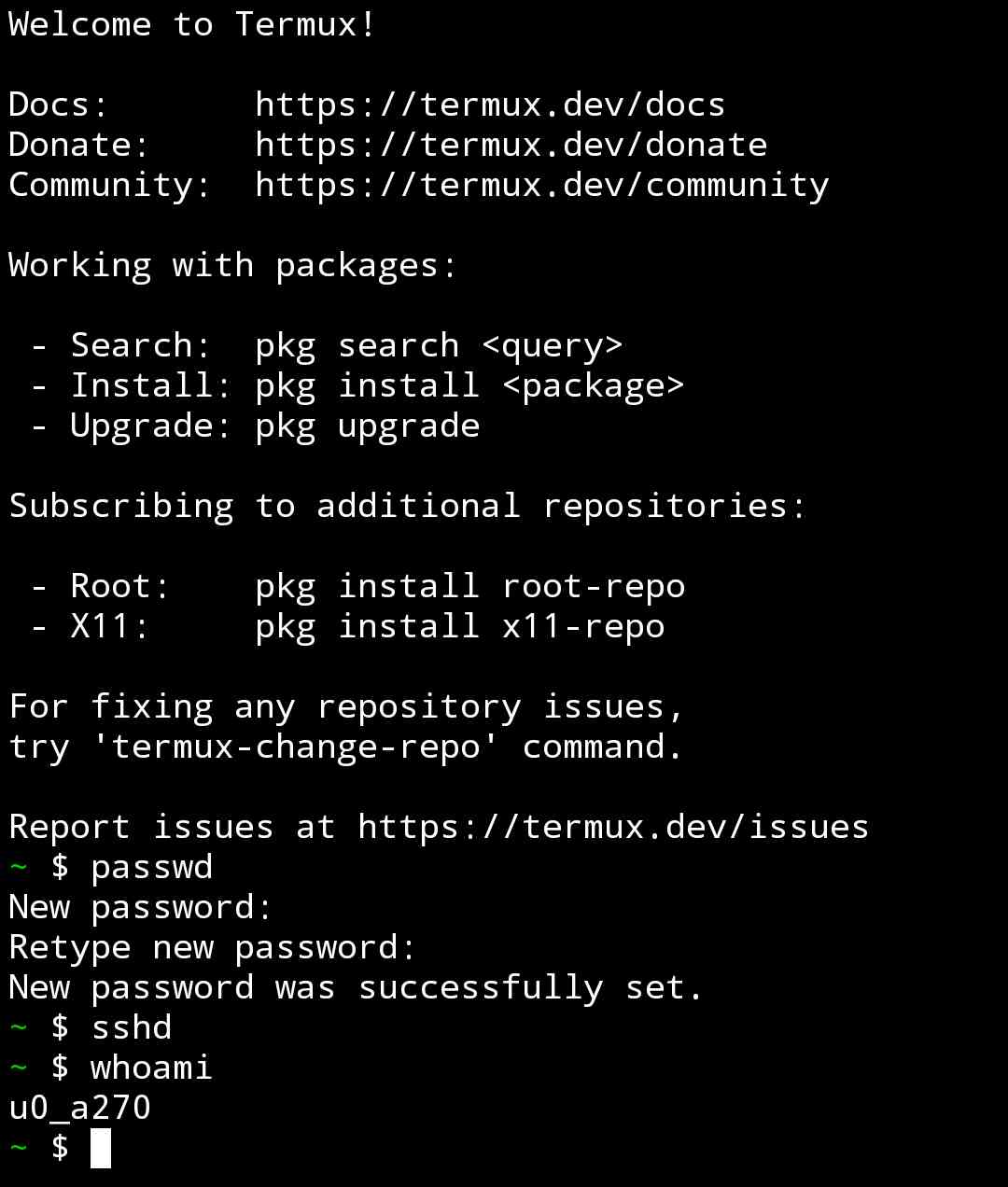Click the typed 'passwd' command
The height and width of the screenshot is (1187, 1008).
151,867
